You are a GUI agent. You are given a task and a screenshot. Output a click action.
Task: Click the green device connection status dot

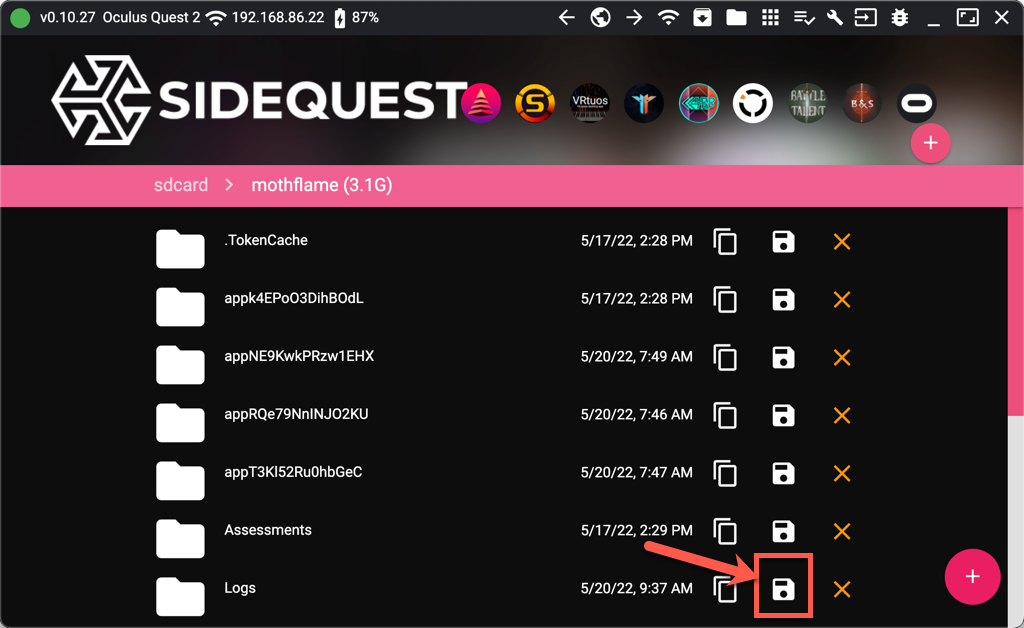click(x=20, y=18)
